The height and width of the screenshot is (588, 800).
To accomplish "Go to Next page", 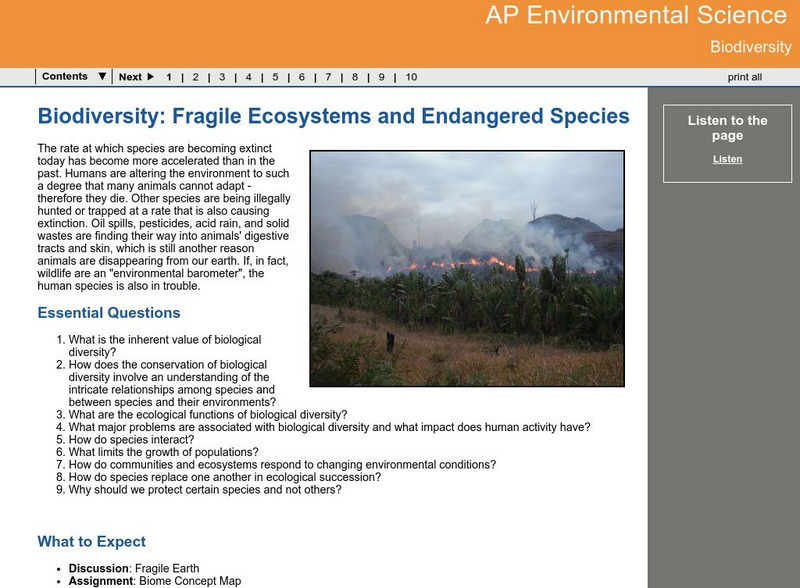I will (130, 77).
